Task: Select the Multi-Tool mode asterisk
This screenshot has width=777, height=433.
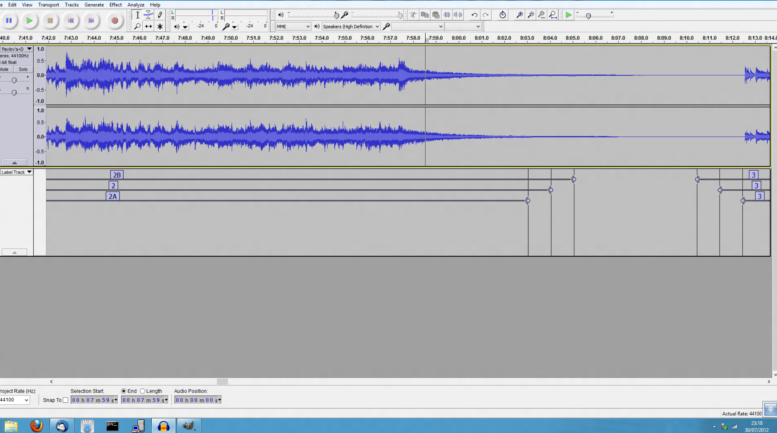Action: (x=160, y=26)
